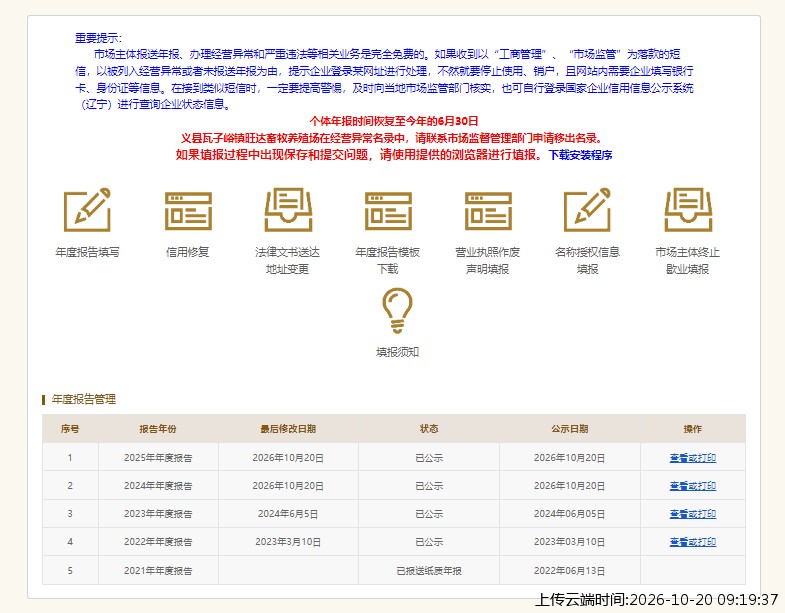This screenshot has height=613, width=785.
Task: Click the 报告年份 column header
Action: (158, 429)
